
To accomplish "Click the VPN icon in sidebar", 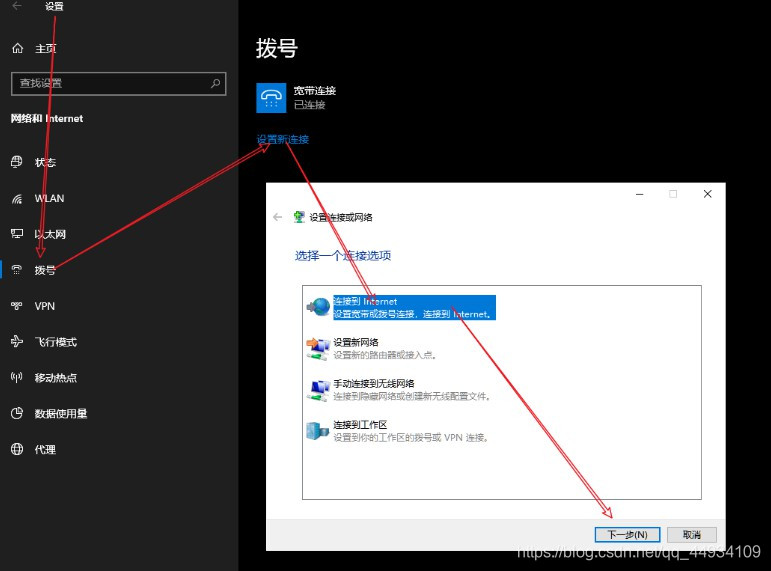I will (17, 306).
